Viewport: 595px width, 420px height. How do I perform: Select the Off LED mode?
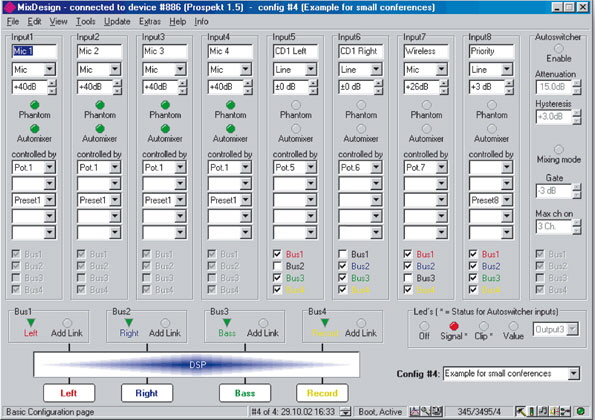click(424, 326)
